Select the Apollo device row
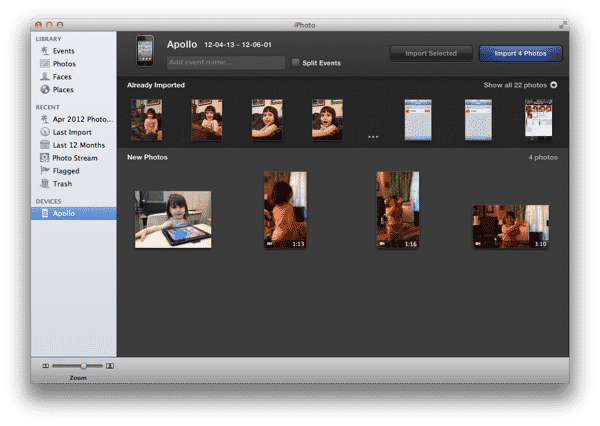Viewport: 600px width, 426px height. point(74,213)
